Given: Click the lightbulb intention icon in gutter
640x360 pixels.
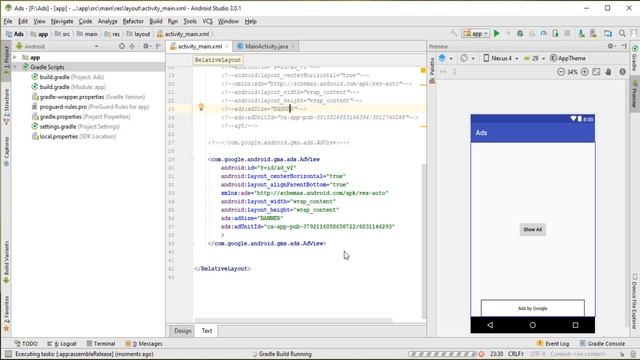Looking at the screenshot, I should 201,107.
